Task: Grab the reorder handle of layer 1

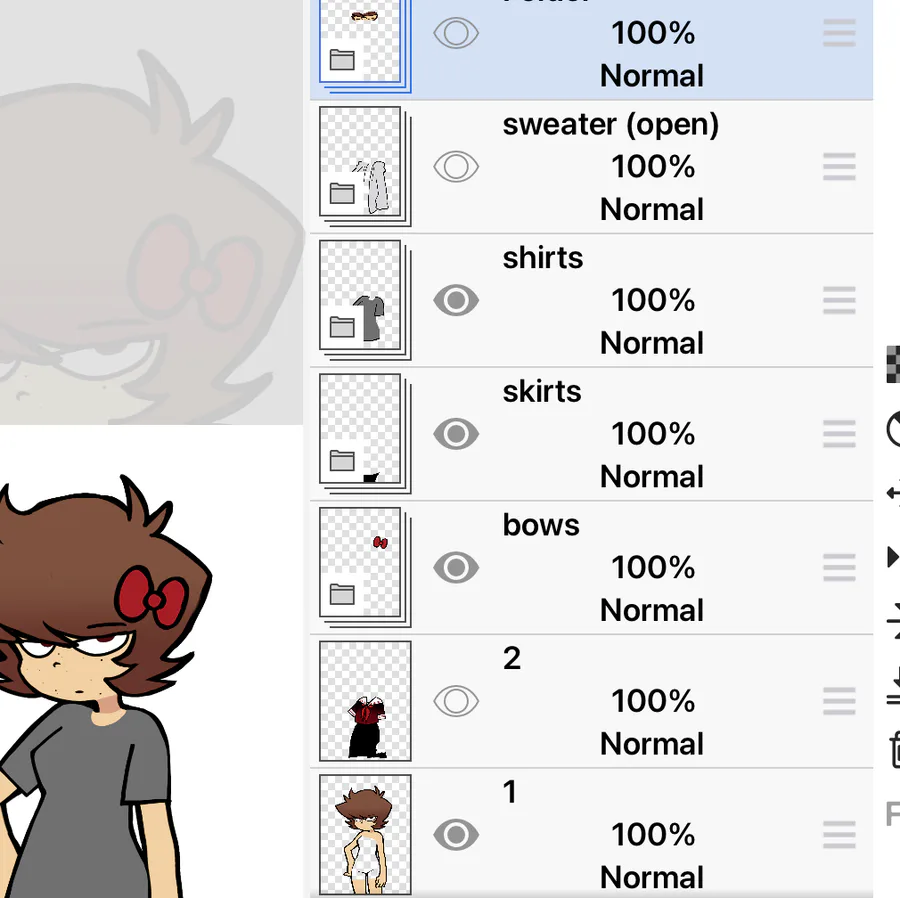Action: pyautogui.click(x=839, y=834)
